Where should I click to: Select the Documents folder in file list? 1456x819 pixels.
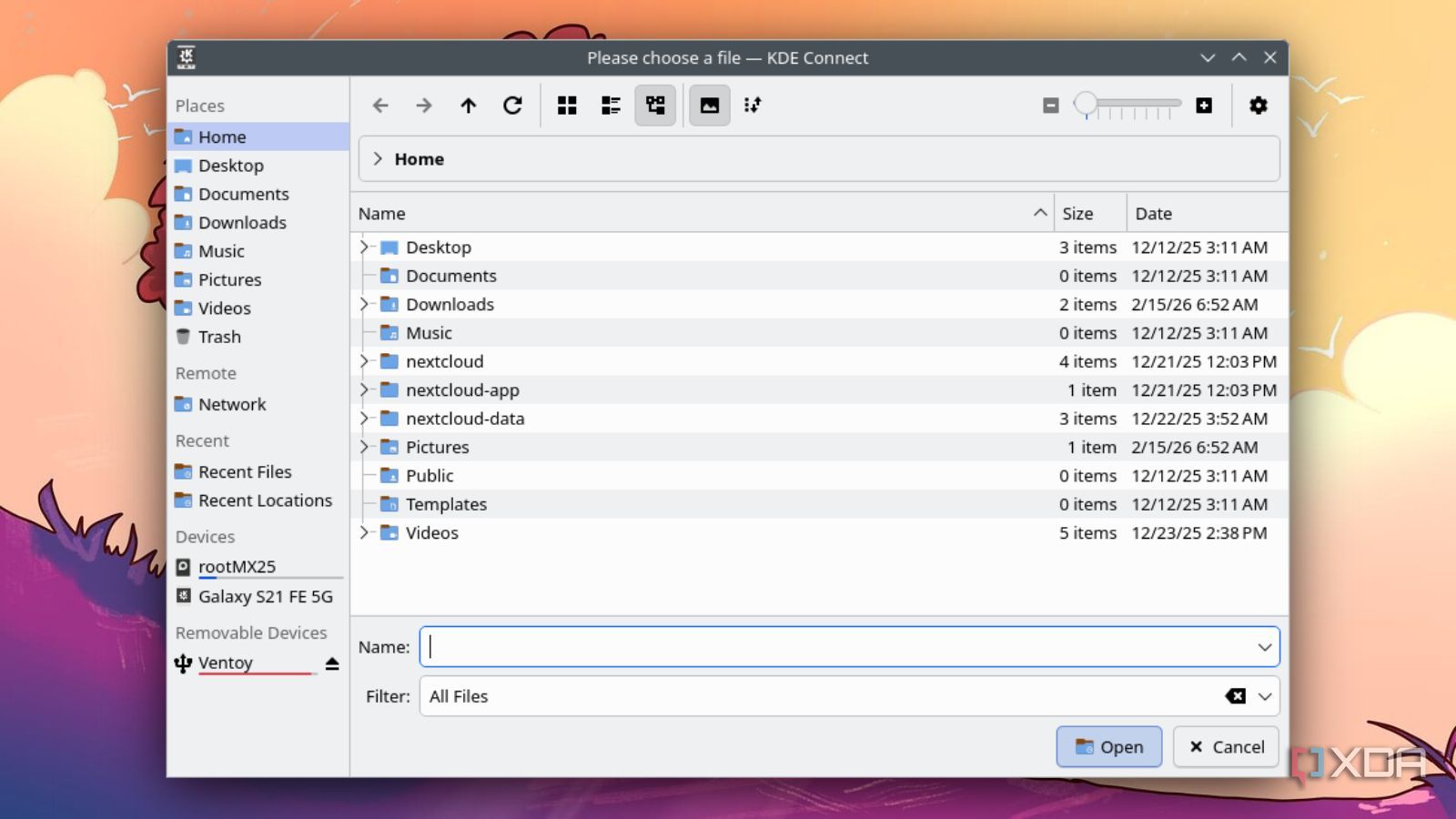point(819,276)
